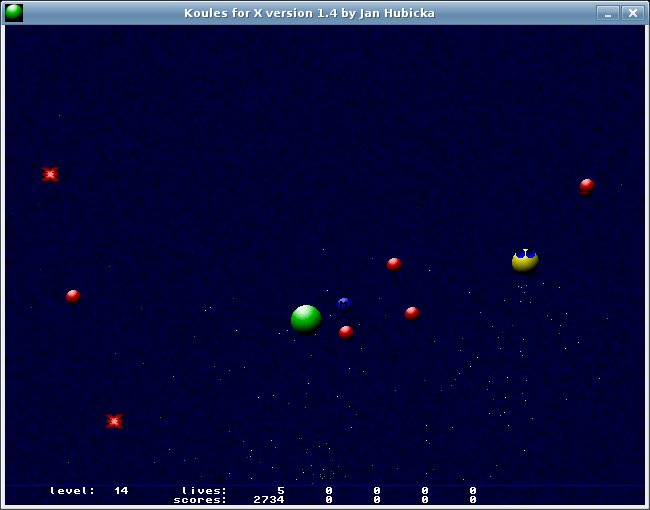Minimize the Koules window

(x=608, y=13)
